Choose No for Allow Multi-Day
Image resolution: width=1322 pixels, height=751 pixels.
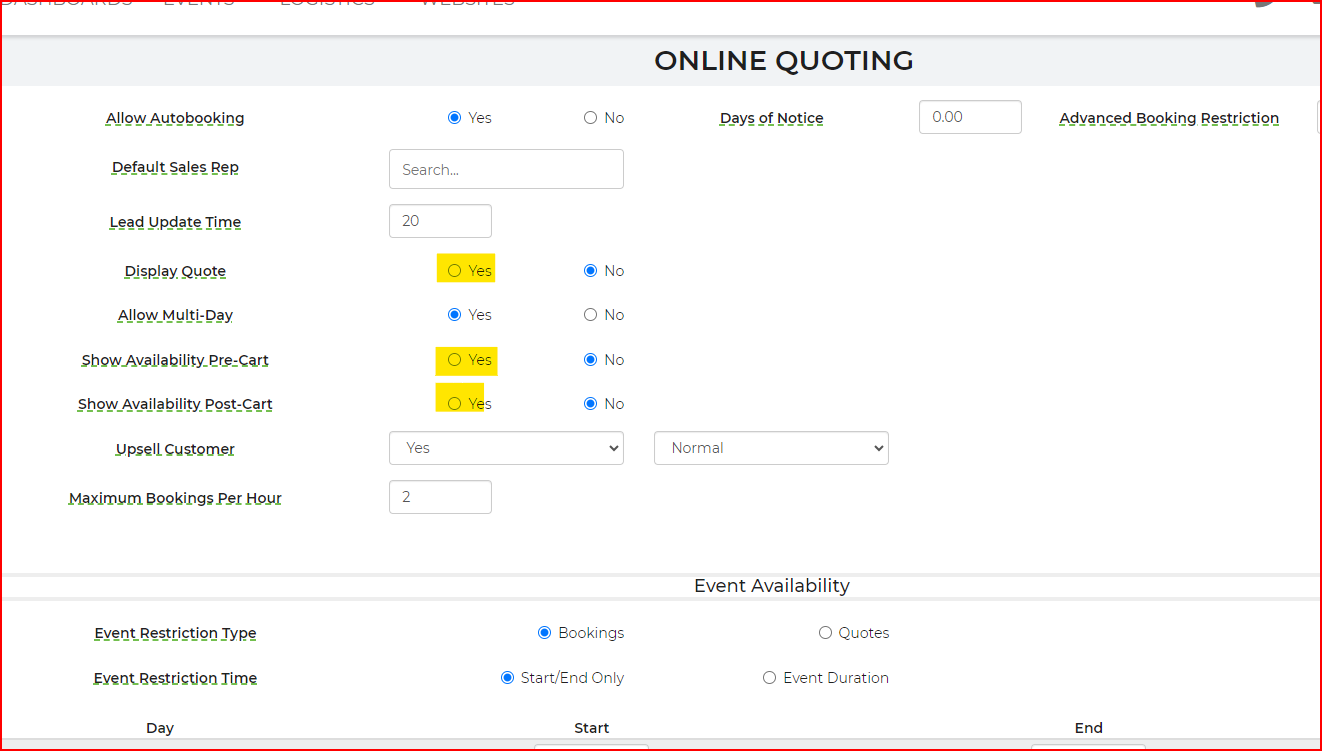coord(590,315)
